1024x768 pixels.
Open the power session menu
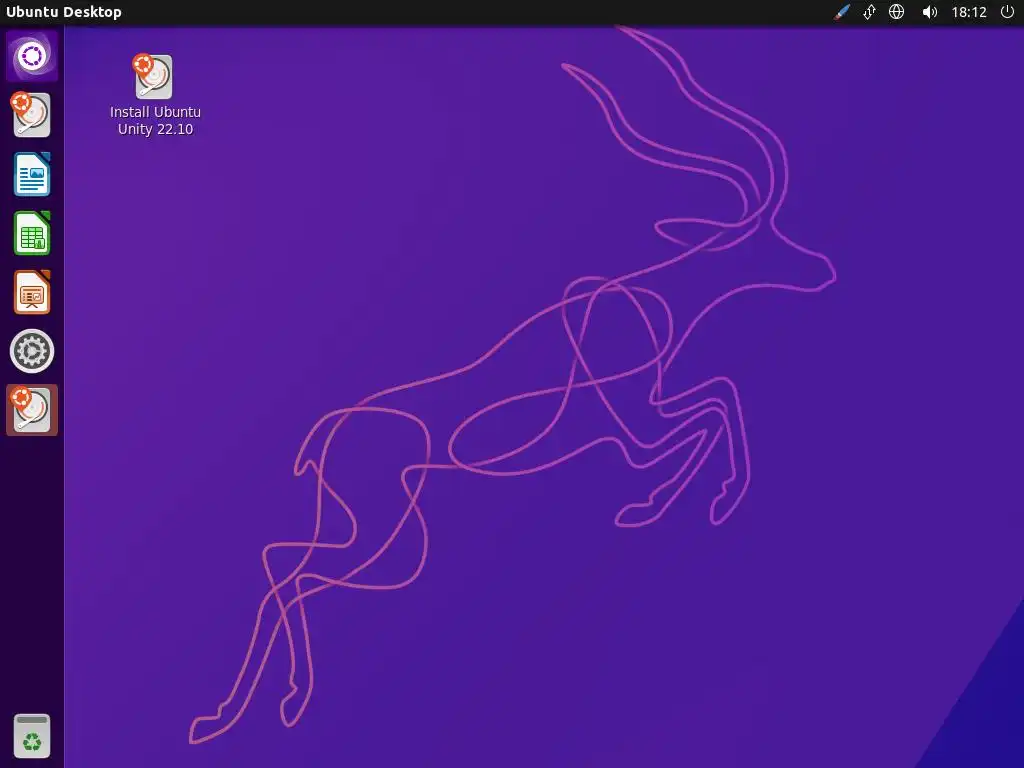pyautogui.click(x=1007, y=12)
